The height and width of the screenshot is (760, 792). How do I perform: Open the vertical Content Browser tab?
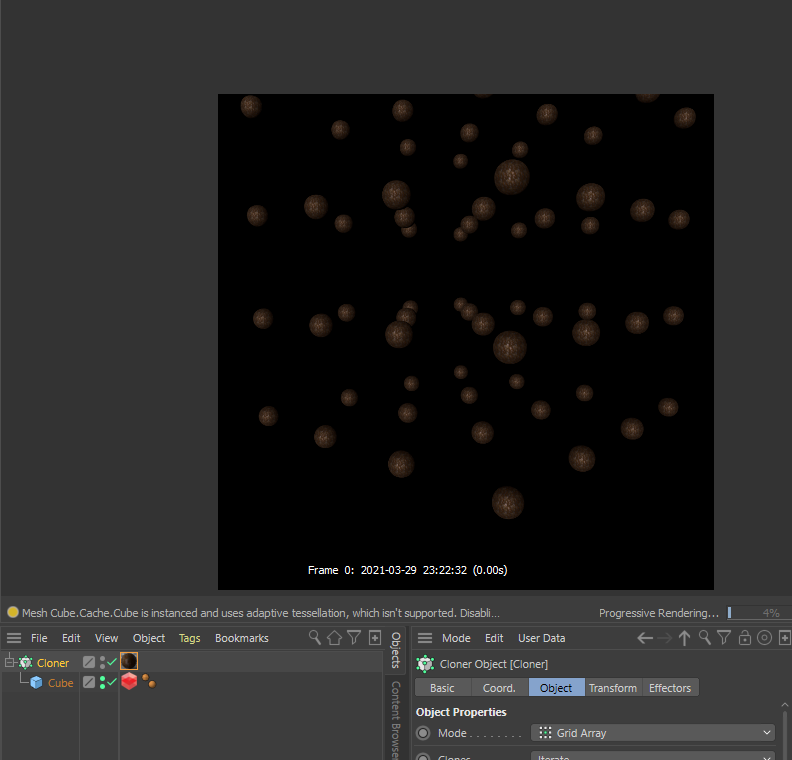395,718
